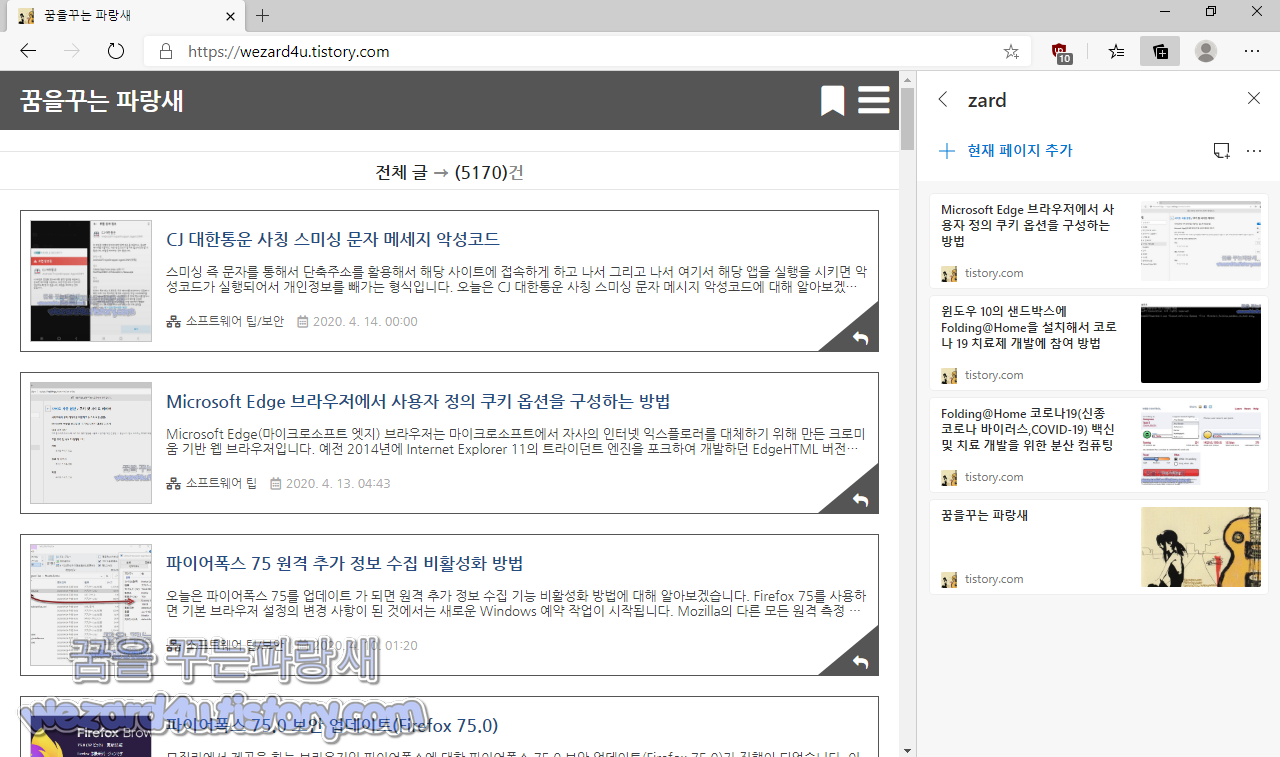Click the guitar thumbnail in collection

[1200, 547]
